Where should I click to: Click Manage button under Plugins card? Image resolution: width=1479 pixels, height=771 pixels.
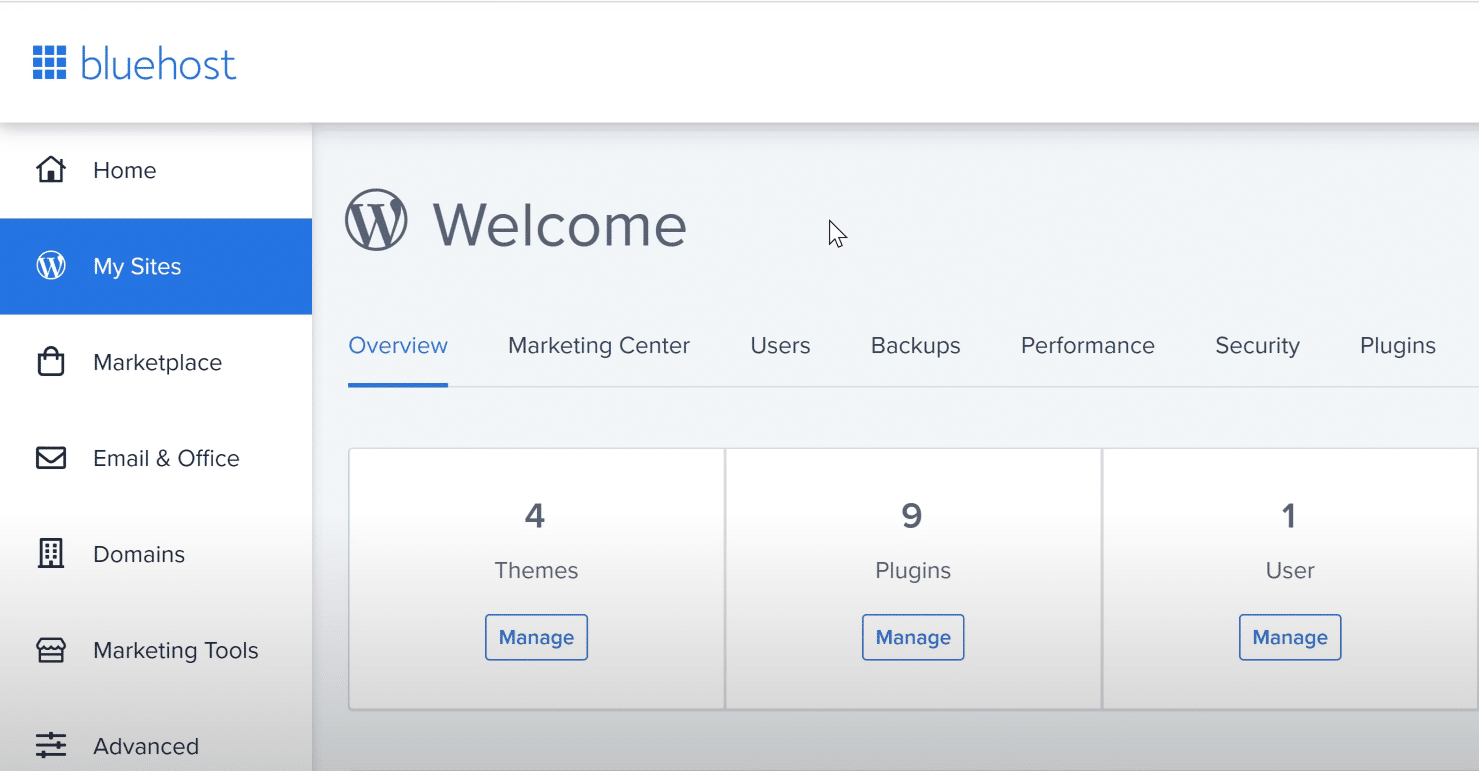[913, 637]
